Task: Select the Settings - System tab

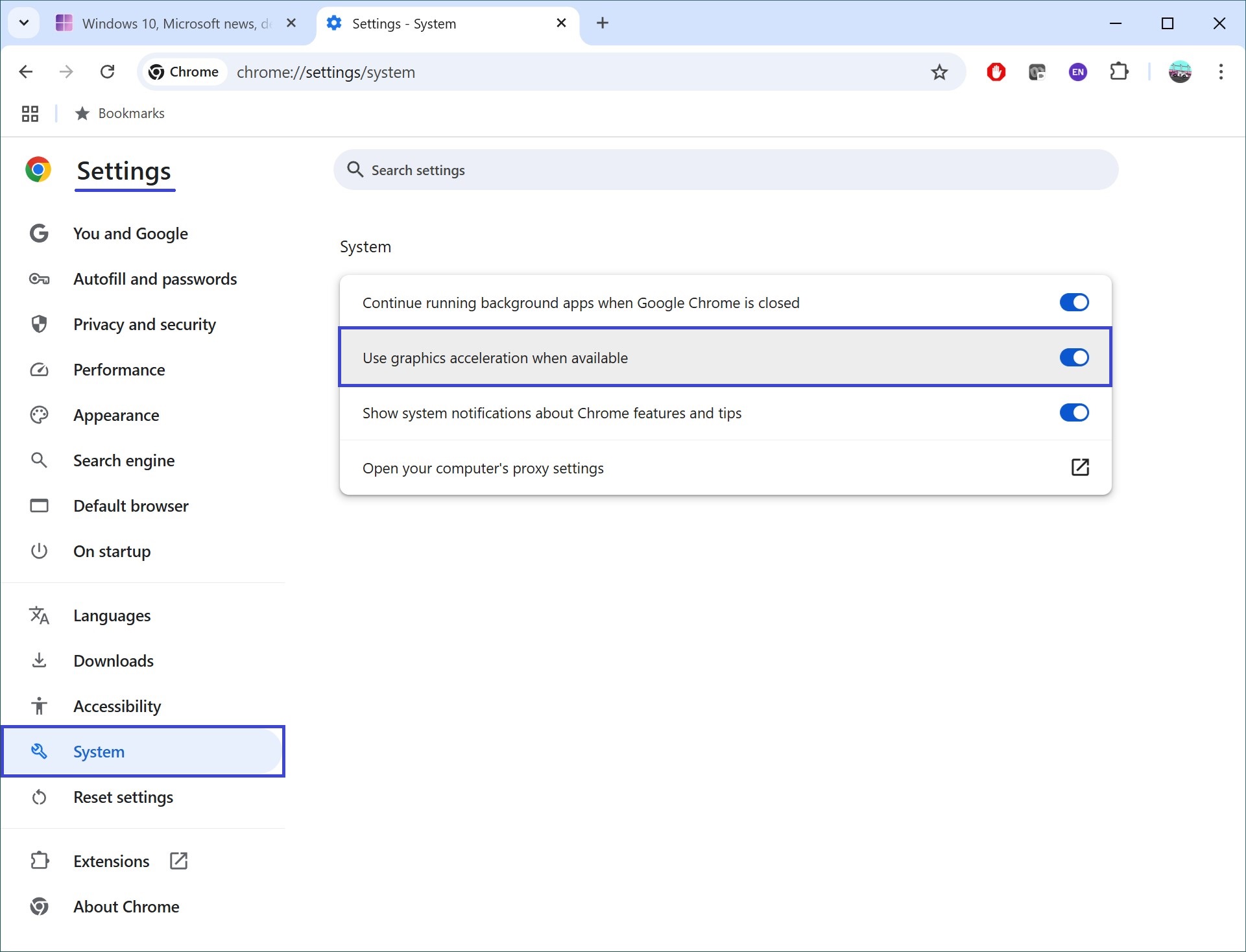Action: (x=448, y=23)
